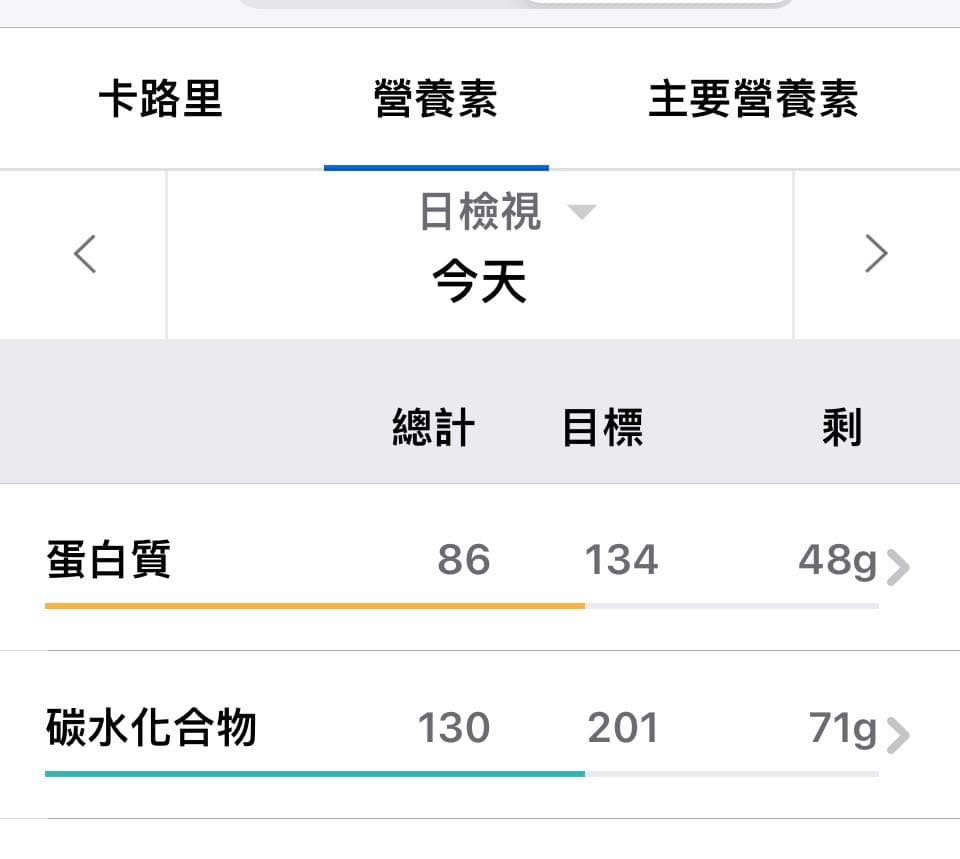Tap the 剩 column header
The width and height of the screenshot is (960, 859).
(841, 428)
